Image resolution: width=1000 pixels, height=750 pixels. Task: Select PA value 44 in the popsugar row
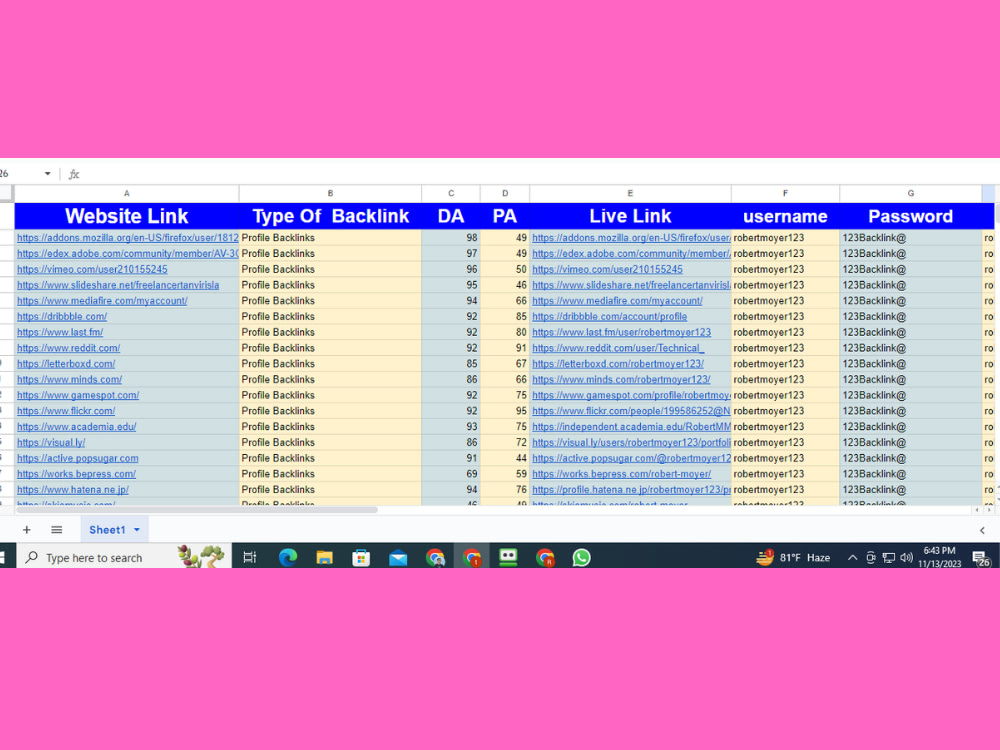point(504,458)
